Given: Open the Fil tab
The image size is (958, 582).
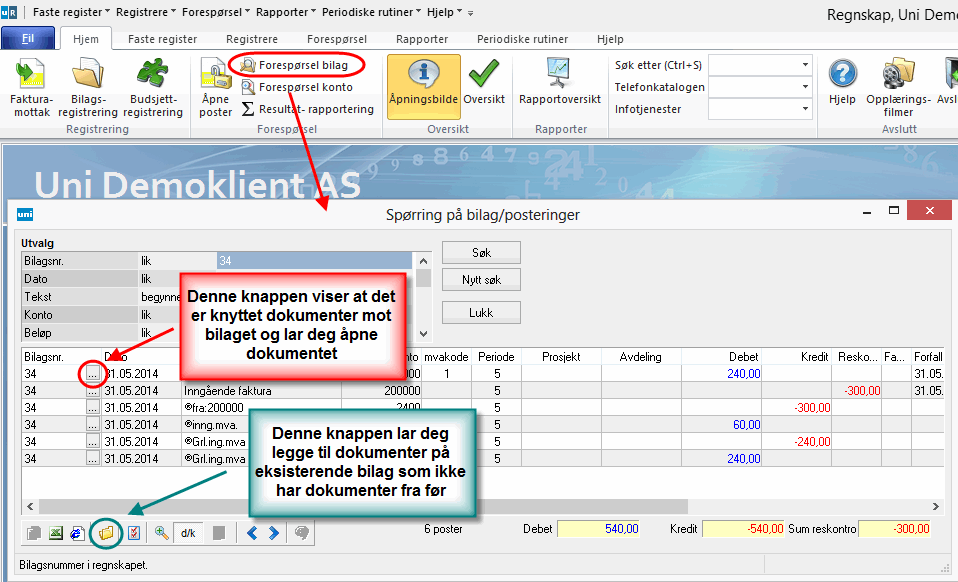Looking at the screenshot, I should (x=28, y=38).
